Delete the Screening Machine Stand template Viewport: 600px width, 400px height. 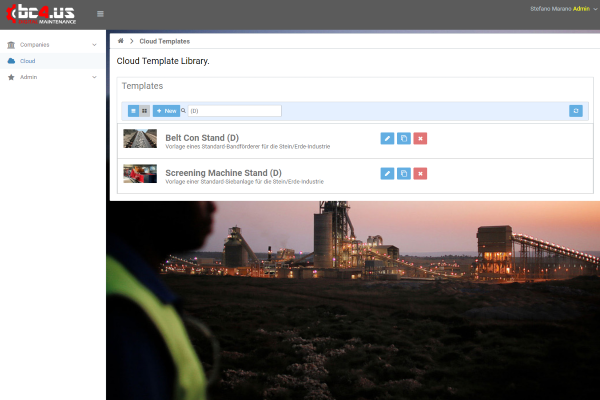pos(420,173)
